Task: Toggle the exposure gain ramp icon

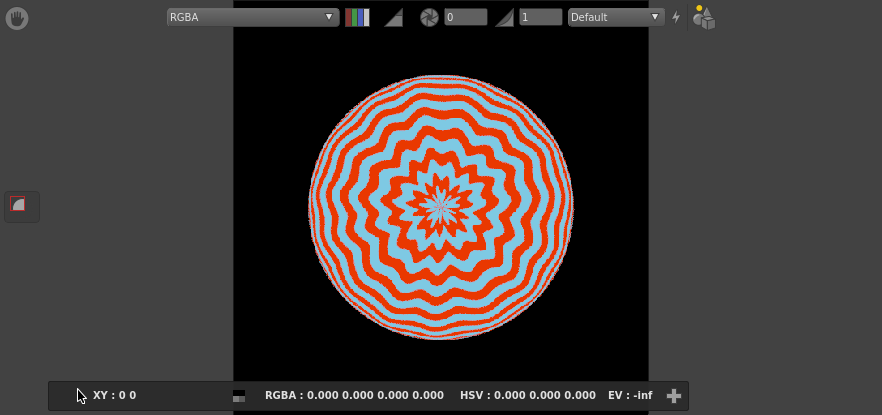Action: 393,17
